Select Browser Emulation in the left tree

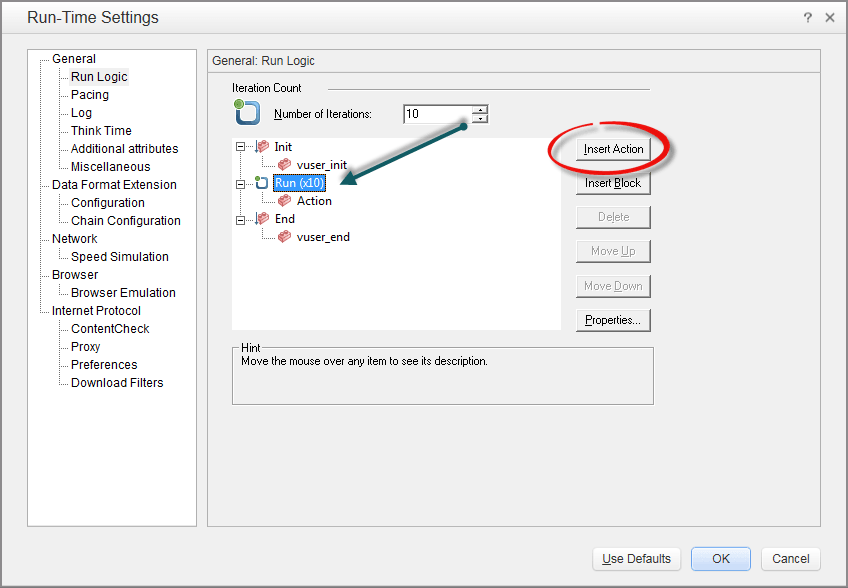coord(123,293)
